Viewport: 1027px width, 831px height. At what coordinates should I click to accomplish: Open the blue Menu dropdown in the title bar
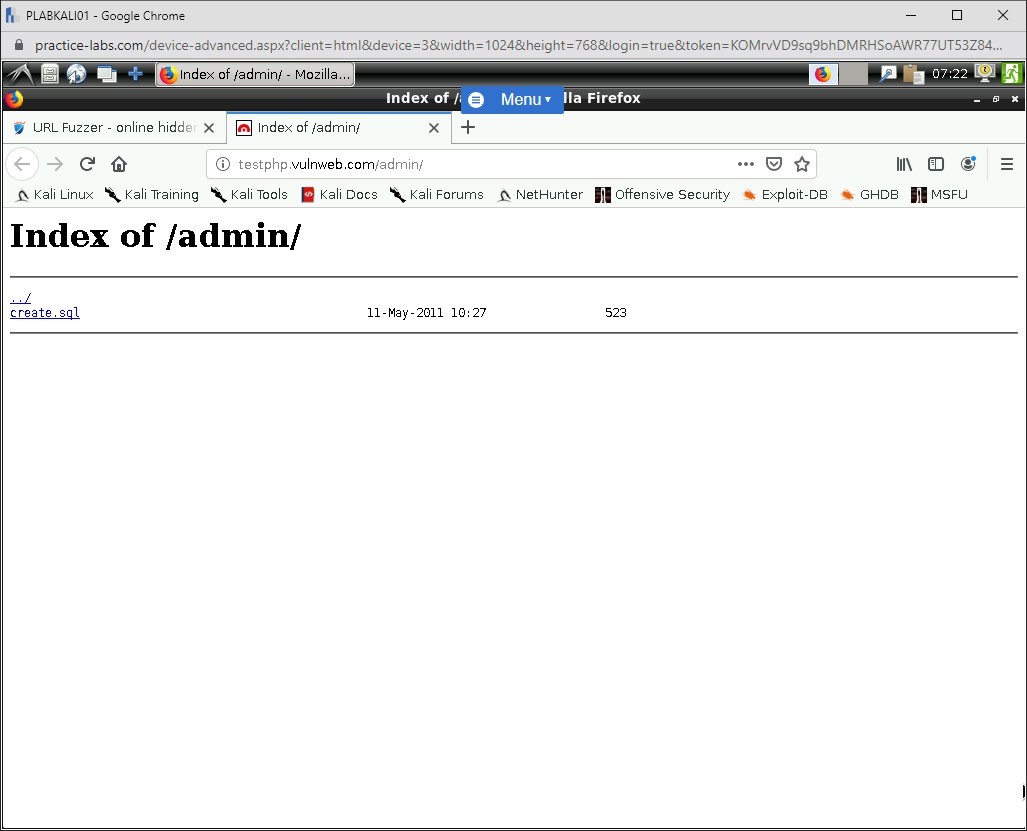coord(521,98)
